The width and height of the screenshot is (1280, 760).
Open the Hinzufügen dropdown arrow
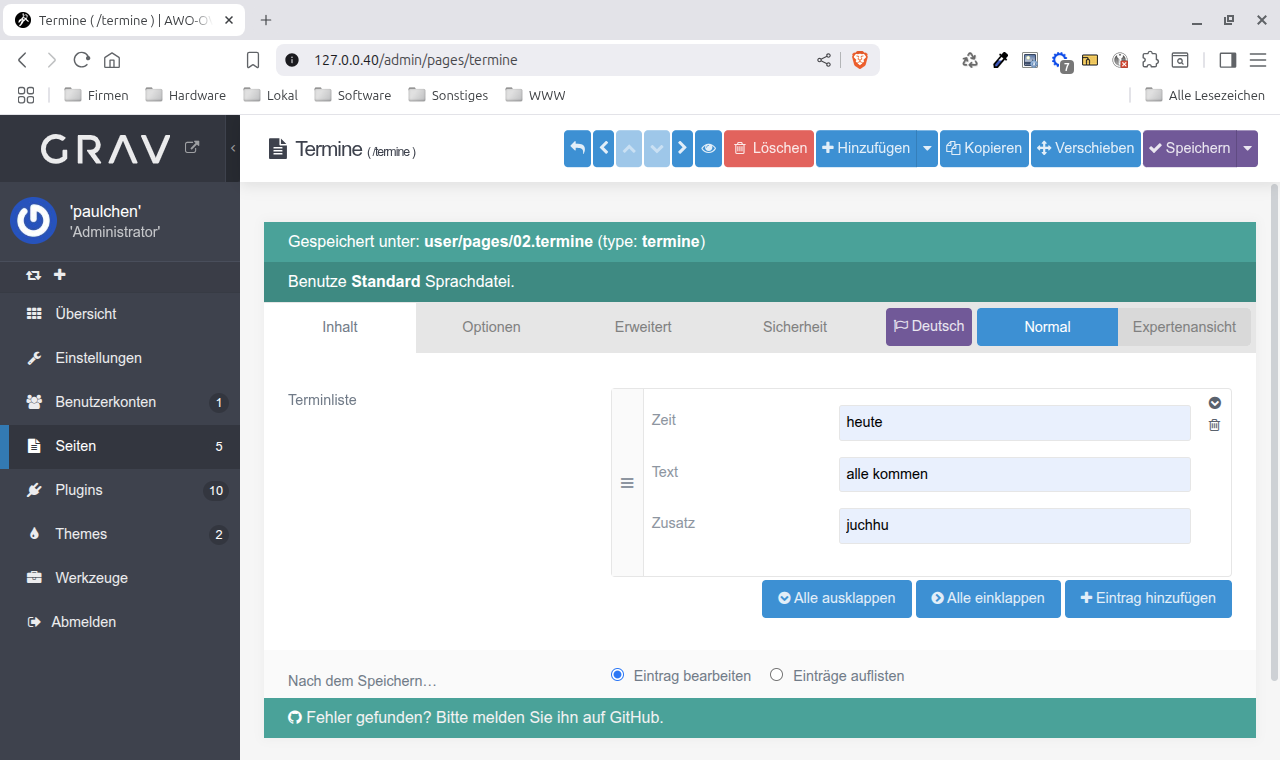[x=926, y=148]
